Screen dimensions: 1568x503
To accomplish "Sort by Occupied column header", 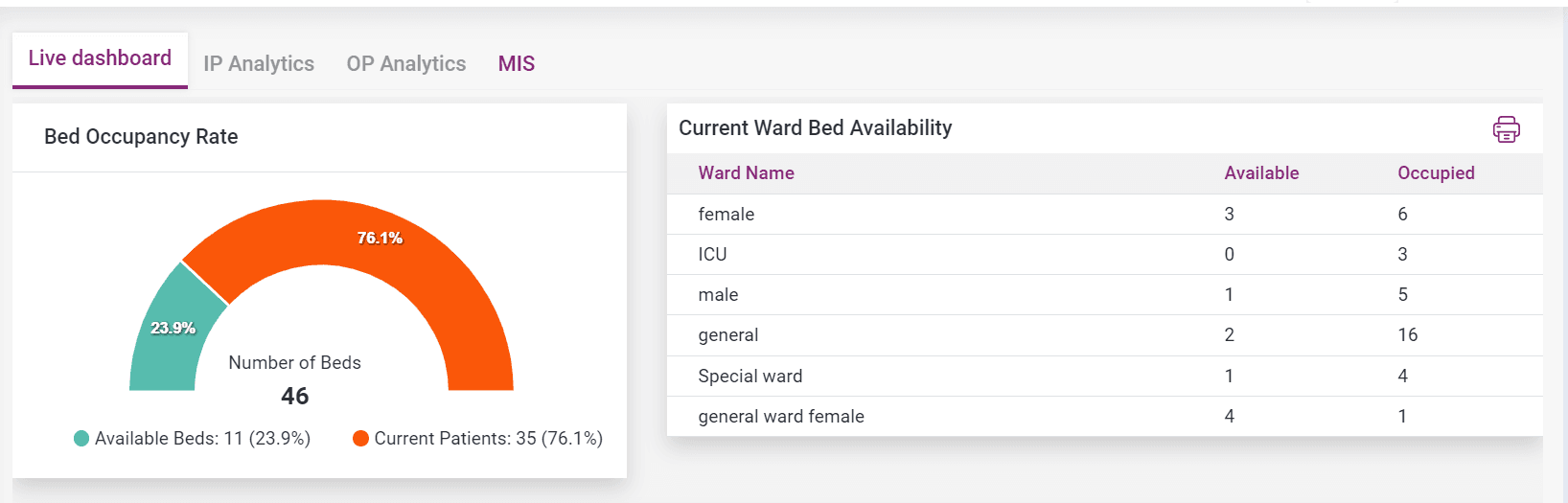I will pos(1436,173).
